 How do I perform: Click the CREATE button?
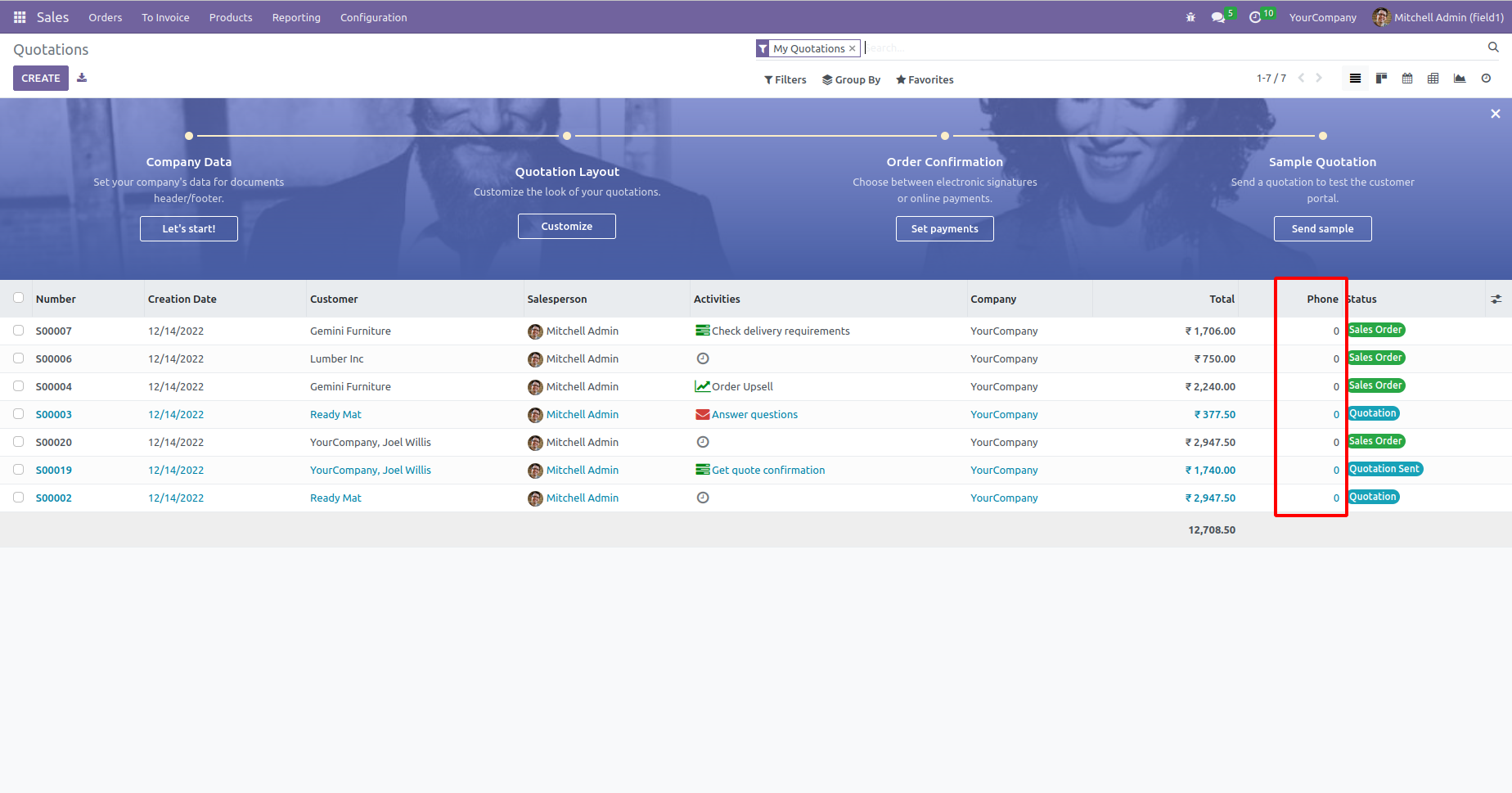[41, 79]
